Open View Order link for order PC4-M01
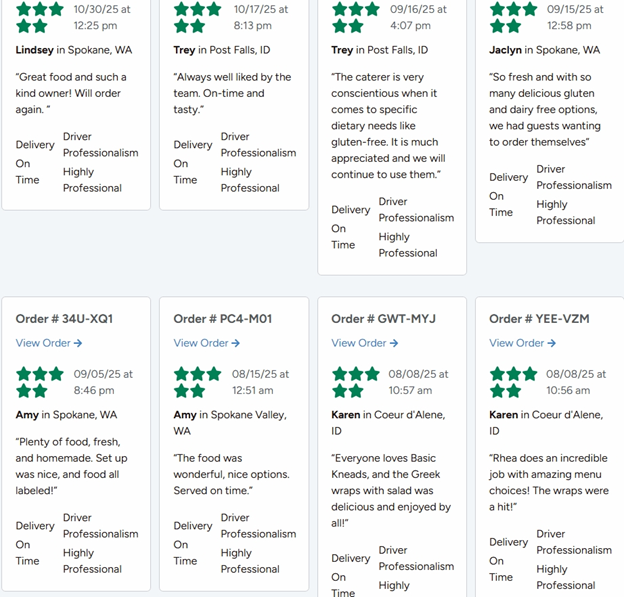 pos(207,343)
